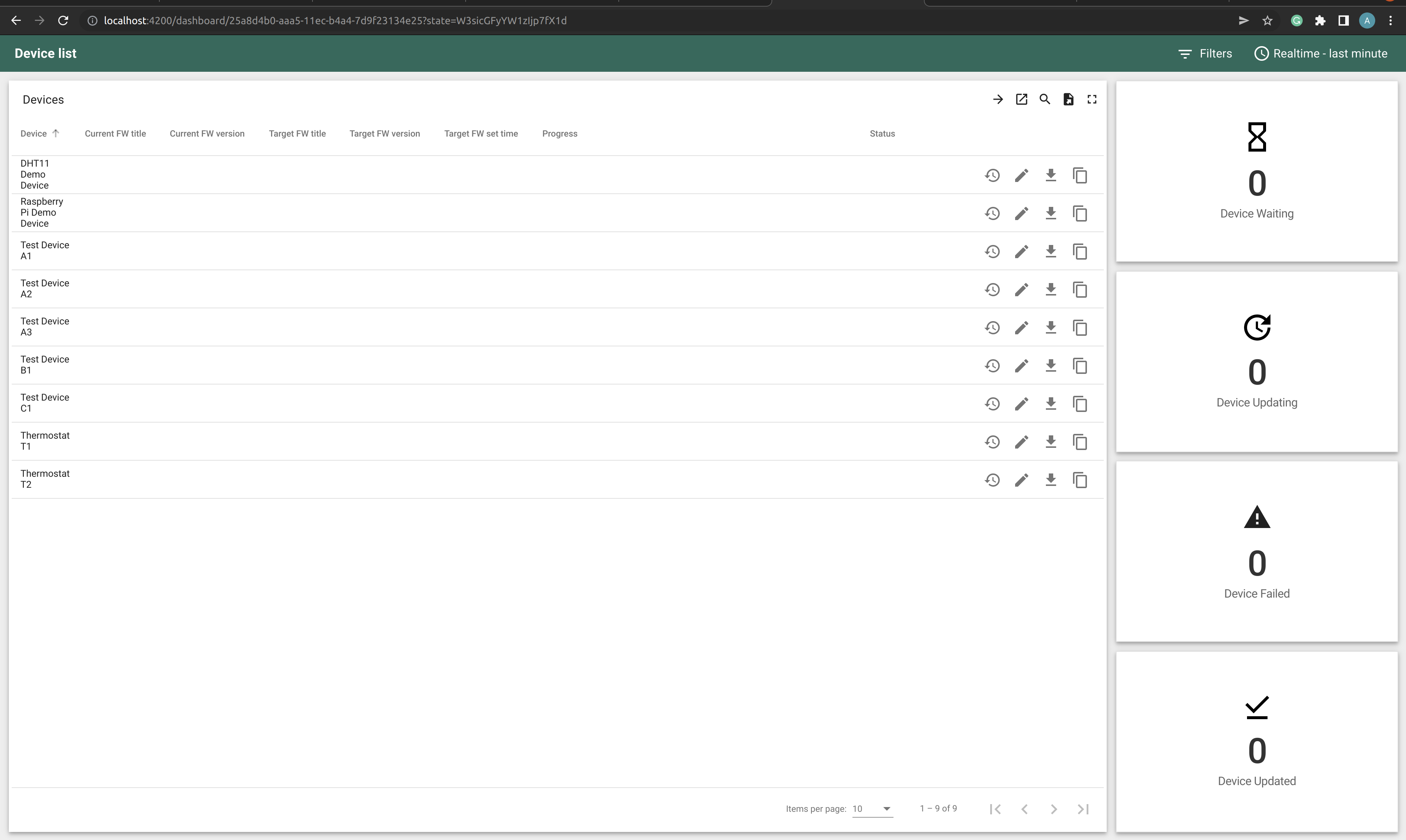Image resolution: width=1406 pixels, height=840 pixels.
Task: Open search in Devices widget
Action: (x=1045, y=100)
